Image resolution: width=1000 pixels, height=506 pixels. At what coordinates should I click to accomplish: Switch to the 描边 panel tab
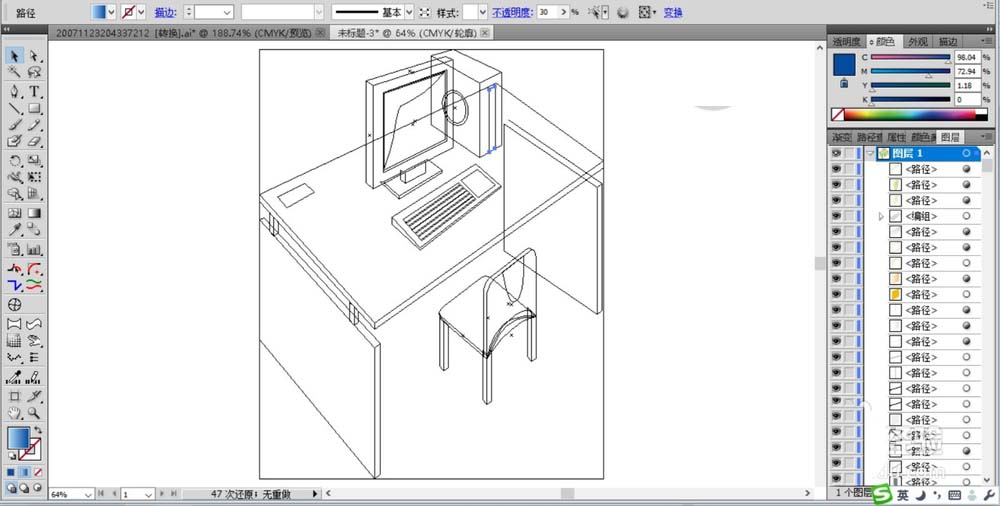click(947, 41)
